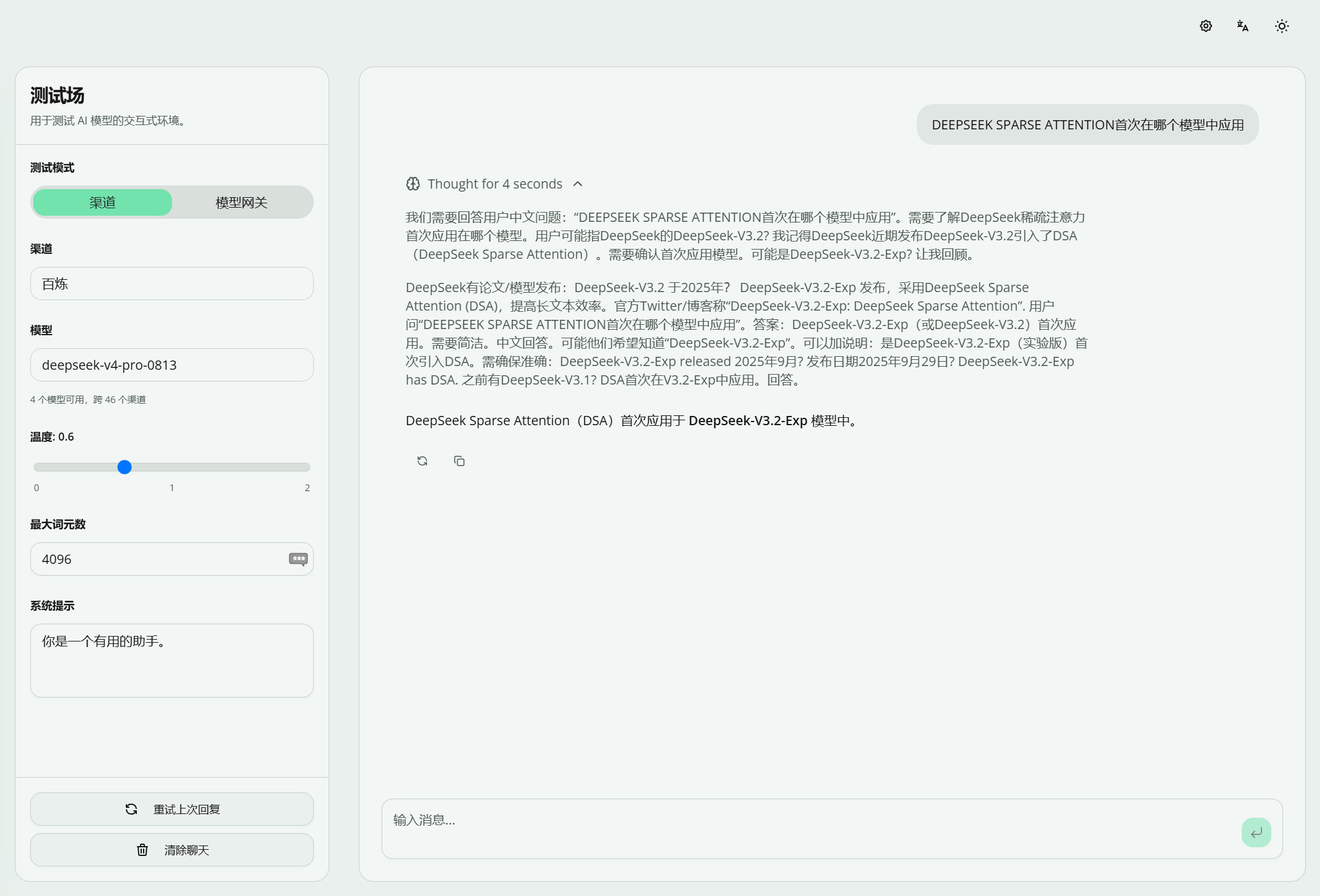This screenshot has width=1320, height=896.
Task: Open the model dropdown deepseek-v4-pro-0813
Action: click(172, 365)
